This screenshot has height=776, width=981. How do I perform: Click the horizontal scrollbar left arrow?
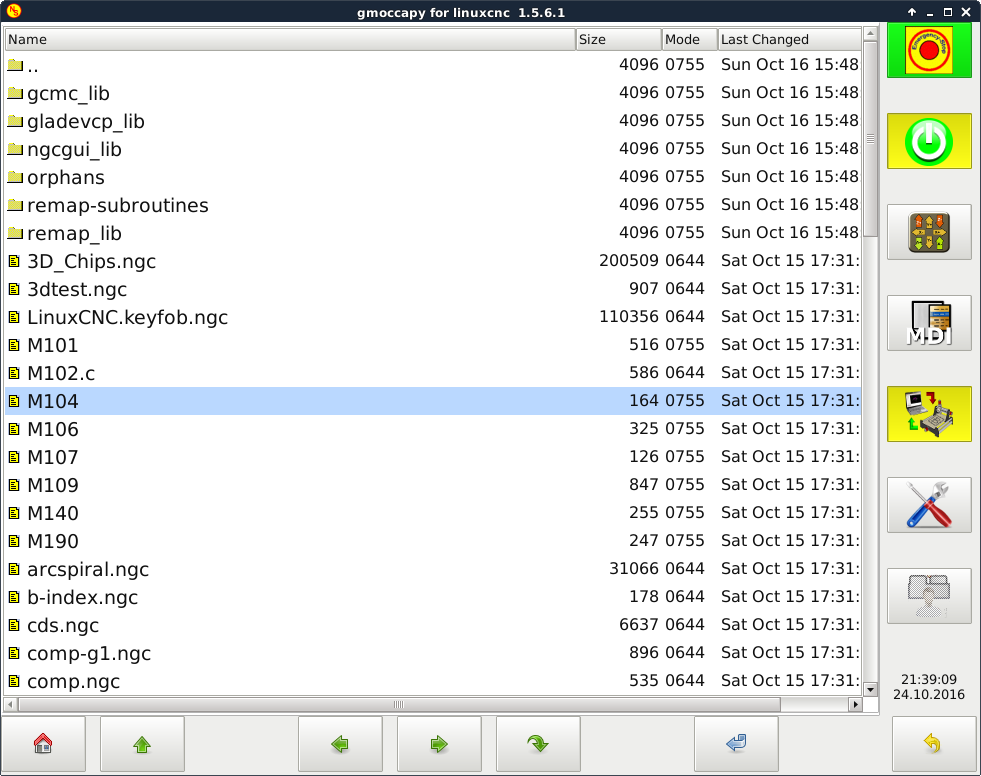11,705
